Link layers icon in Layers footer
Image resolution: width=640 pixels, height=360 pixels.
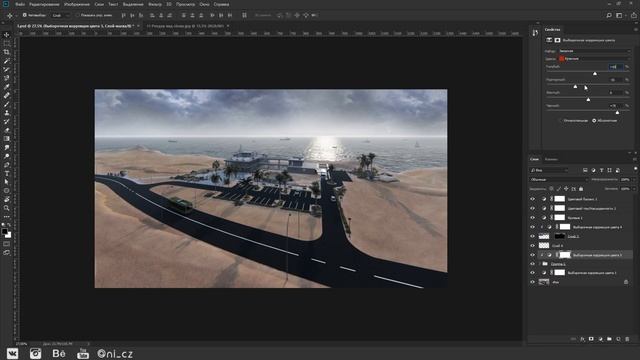(573, 339)
